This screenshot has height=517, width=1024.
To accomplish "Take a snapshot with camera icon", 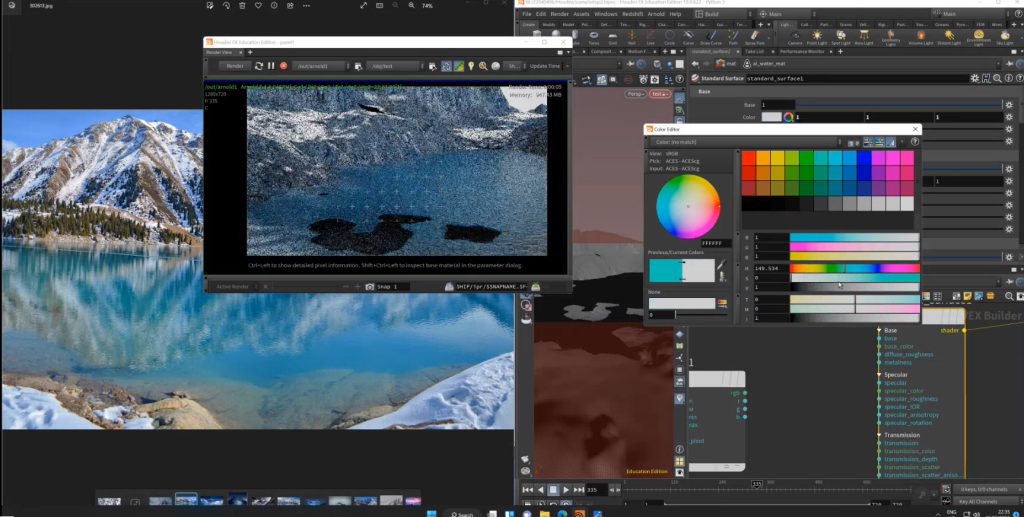I will pyautogui.click(x=370, y=287).
